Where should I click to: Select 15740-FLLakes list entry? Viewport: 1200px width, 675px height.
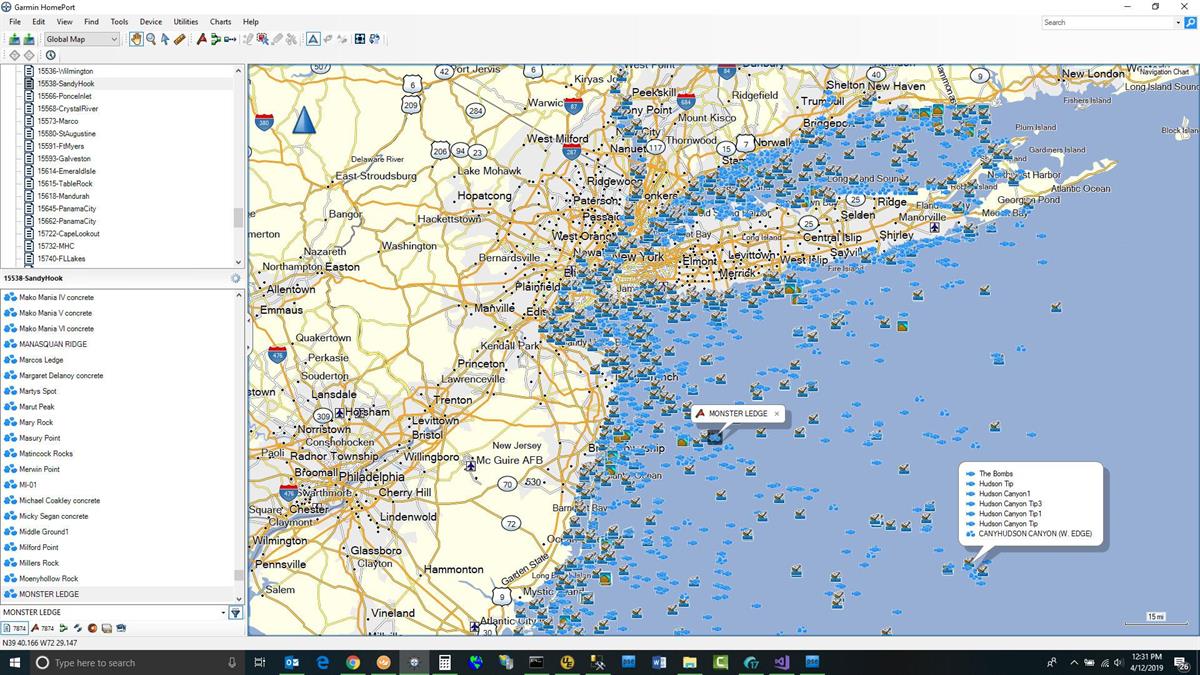62,259
